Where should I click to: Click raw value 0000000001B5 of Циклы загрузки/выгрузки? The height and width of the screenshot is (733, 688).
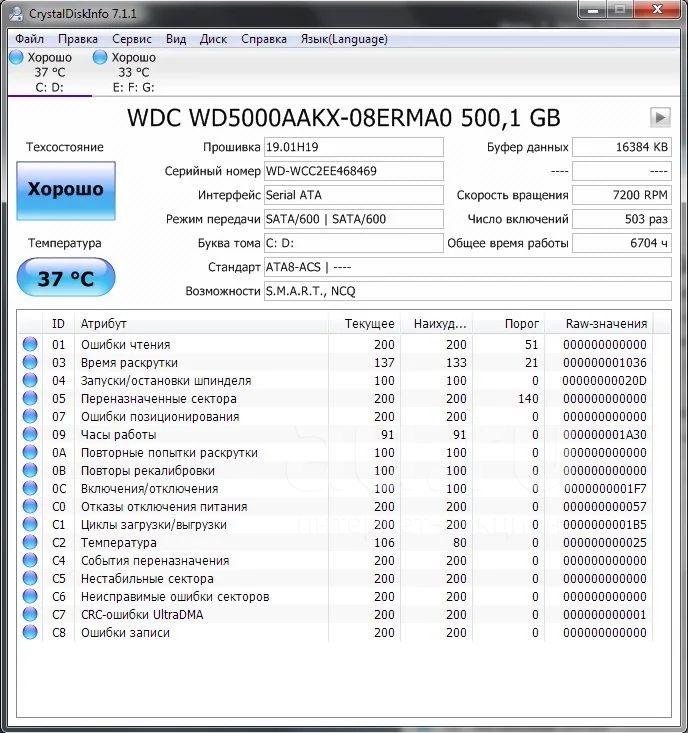(x=604, y=525)
